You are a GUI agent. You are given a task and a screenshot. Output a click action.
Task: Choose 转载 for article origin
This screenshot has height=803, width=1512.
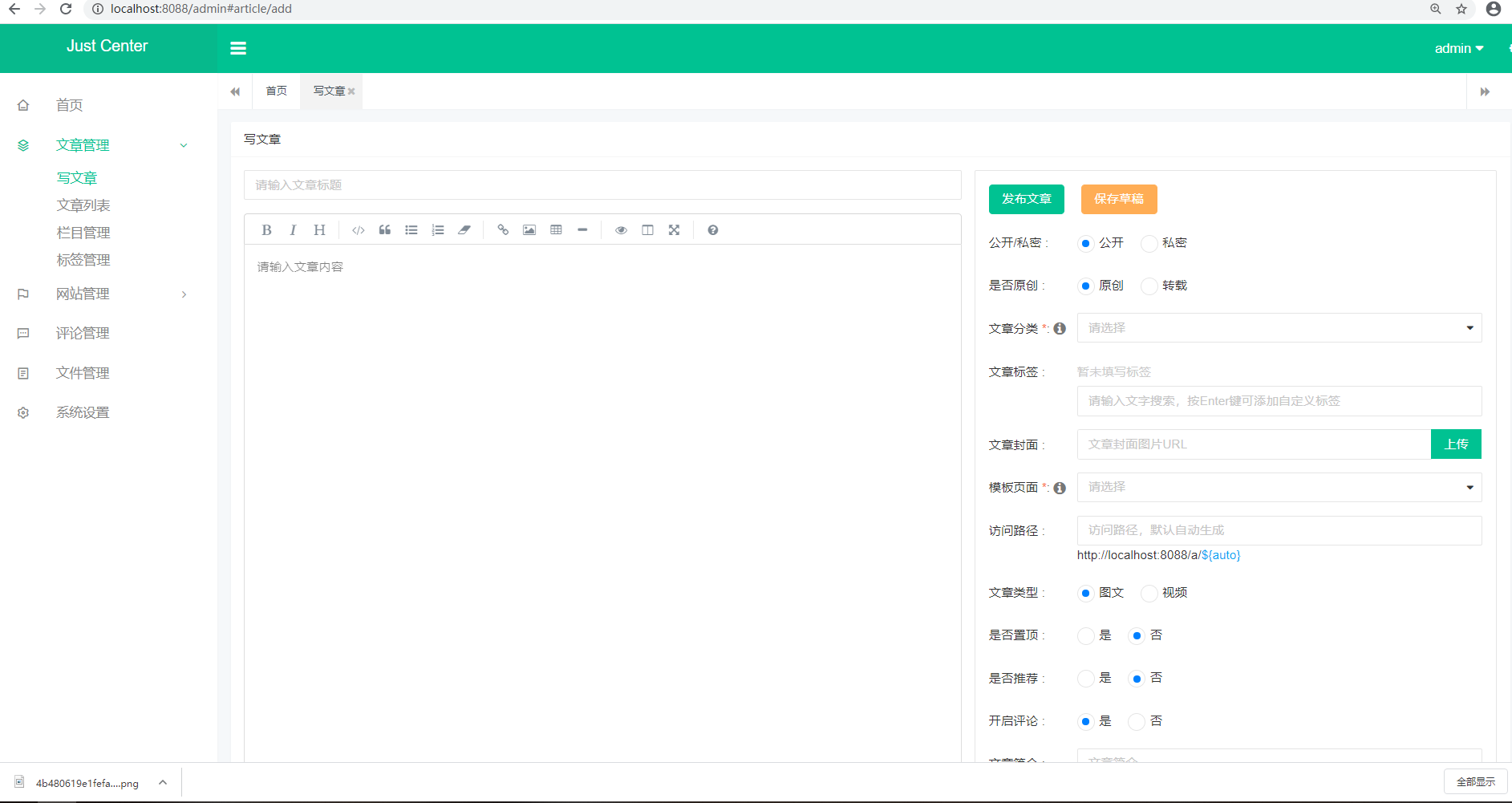click(1149, 286)
